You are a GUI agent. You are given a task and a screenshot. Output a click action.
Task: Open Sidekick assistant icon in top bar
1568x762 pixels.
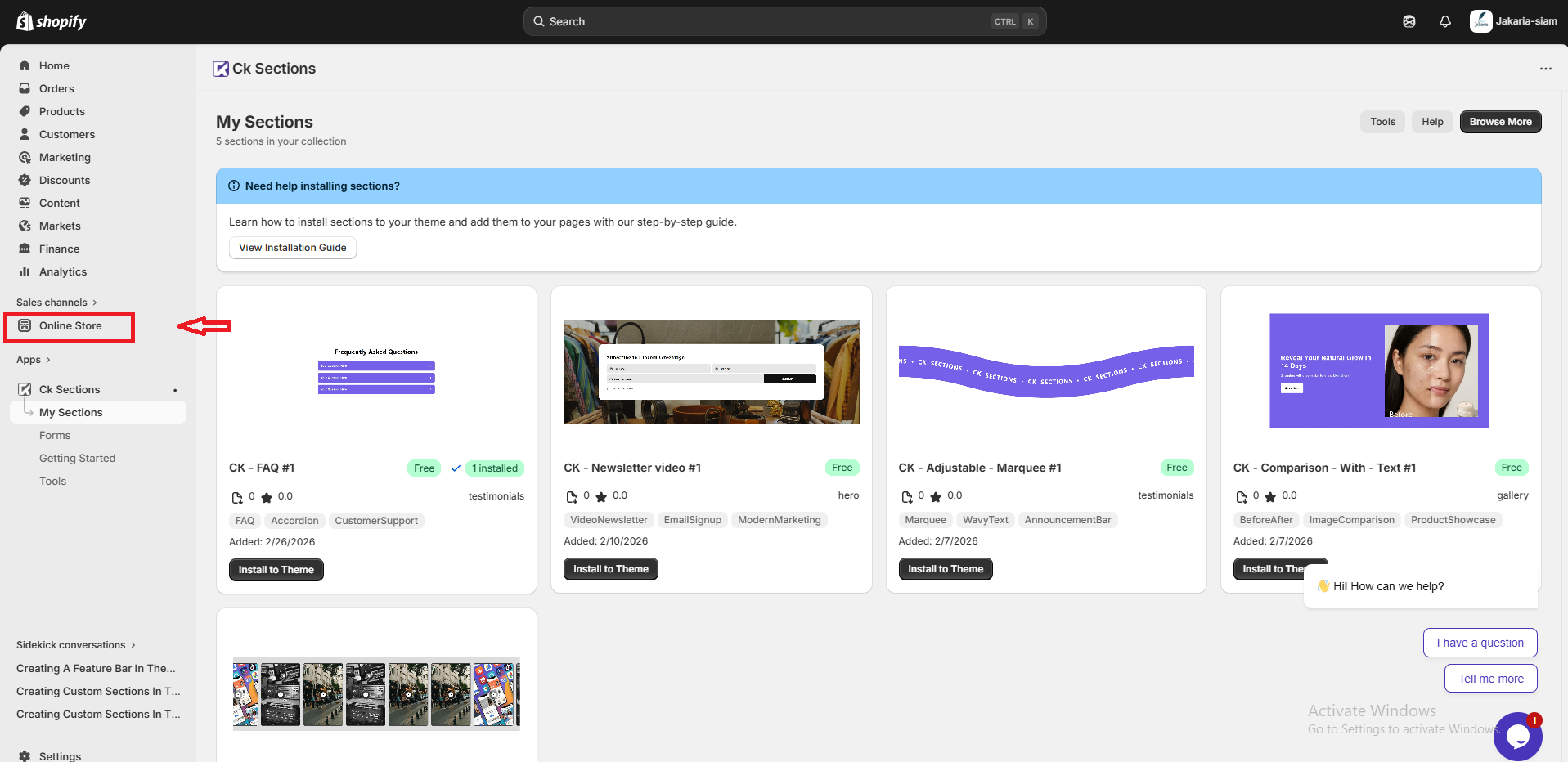click(x=1409, y=22)
